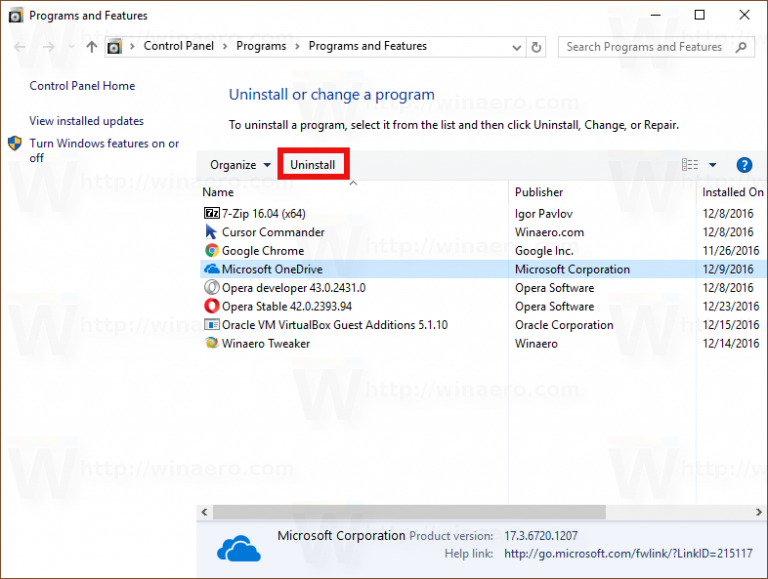Select Winaero Tweaker program name

[266, 343]
